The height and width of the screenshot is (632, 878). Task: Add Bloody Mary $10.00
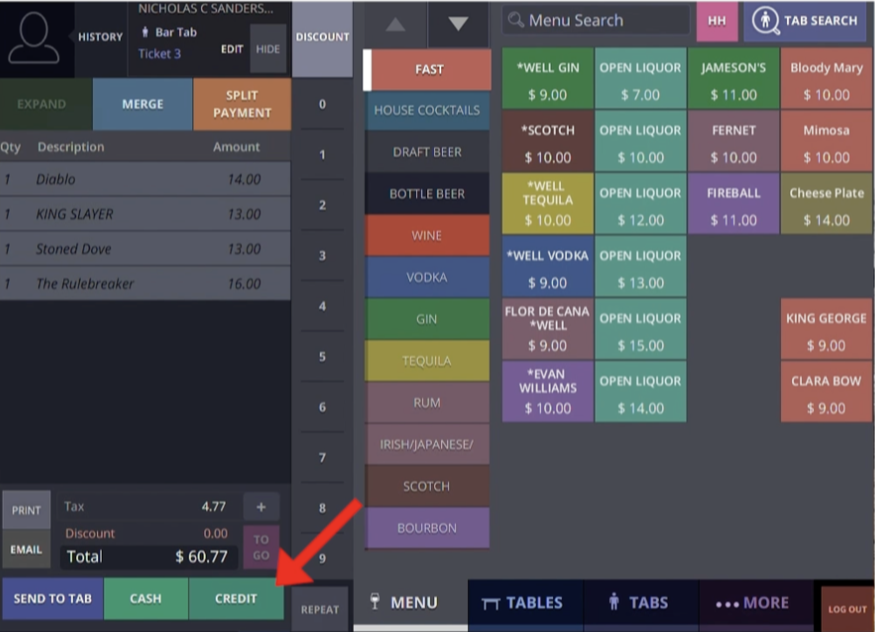[826, 78]
